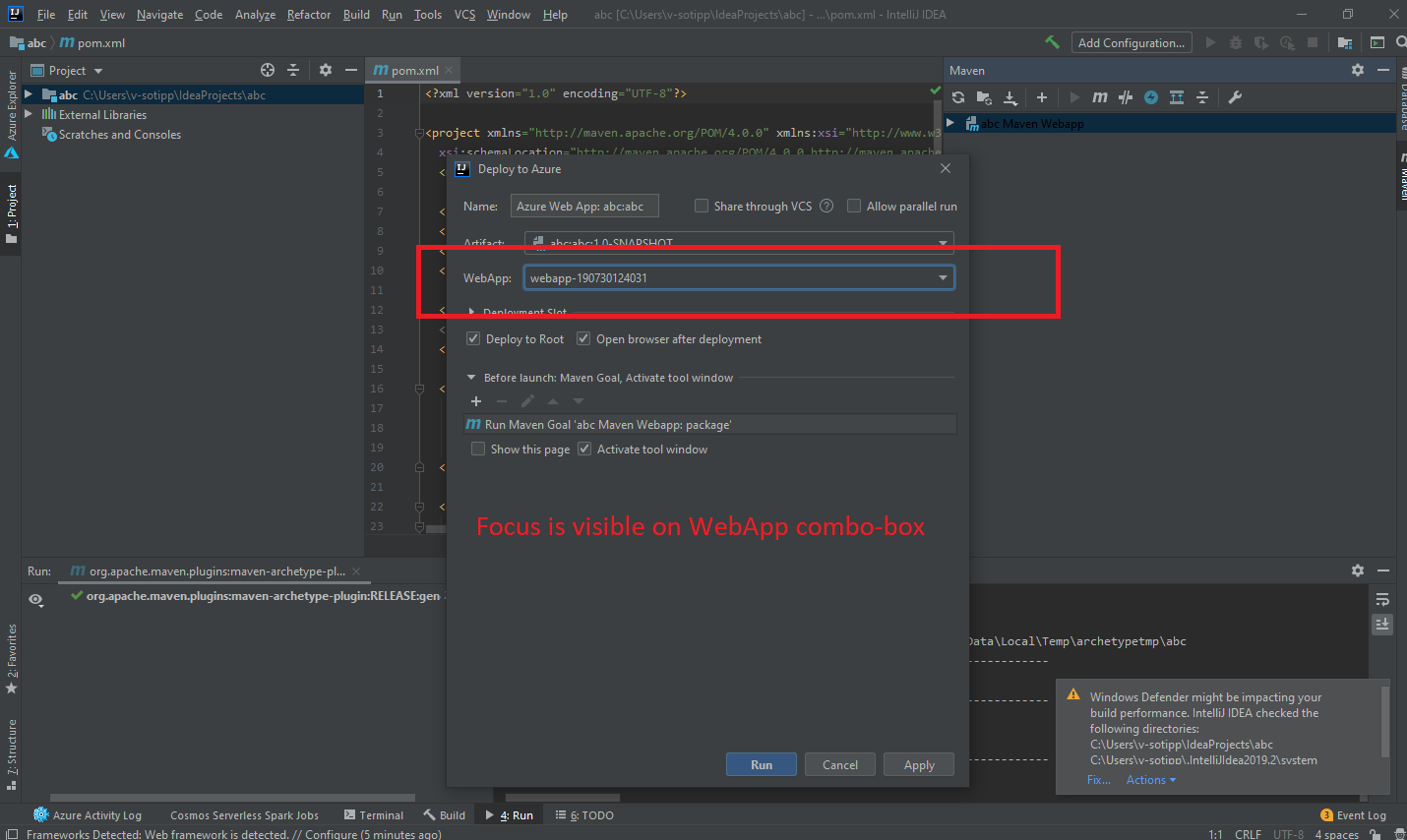Execute a Maven goal using the 'm' icon
The height and width of the screenshot is (840, 1407).
pyautogui.click(x=1100, y=97)
